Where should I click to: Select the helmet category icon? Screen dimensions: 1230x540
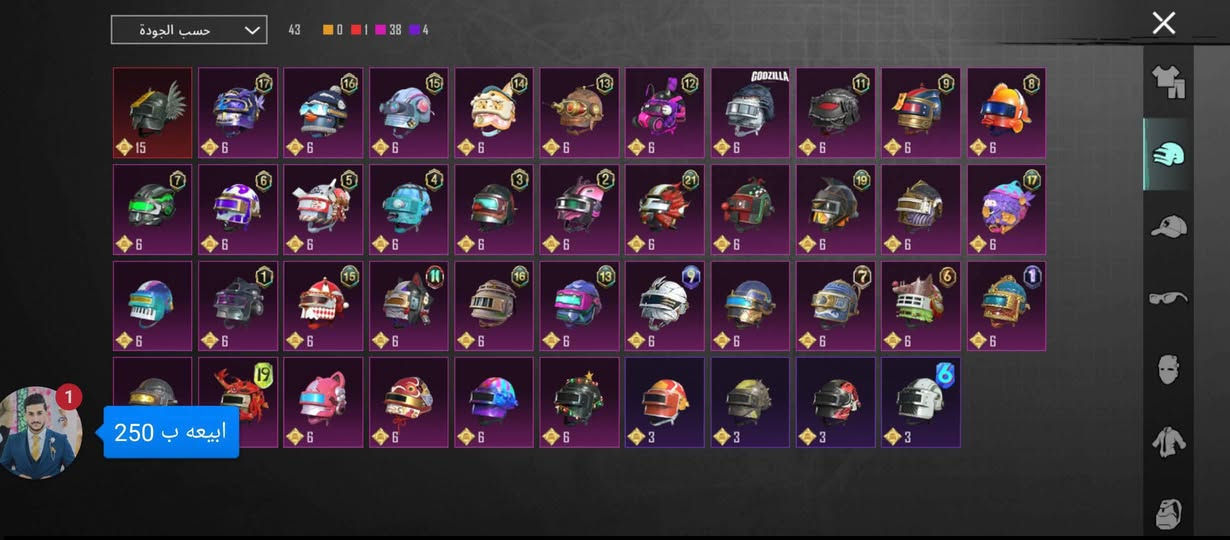[1168, 155]
